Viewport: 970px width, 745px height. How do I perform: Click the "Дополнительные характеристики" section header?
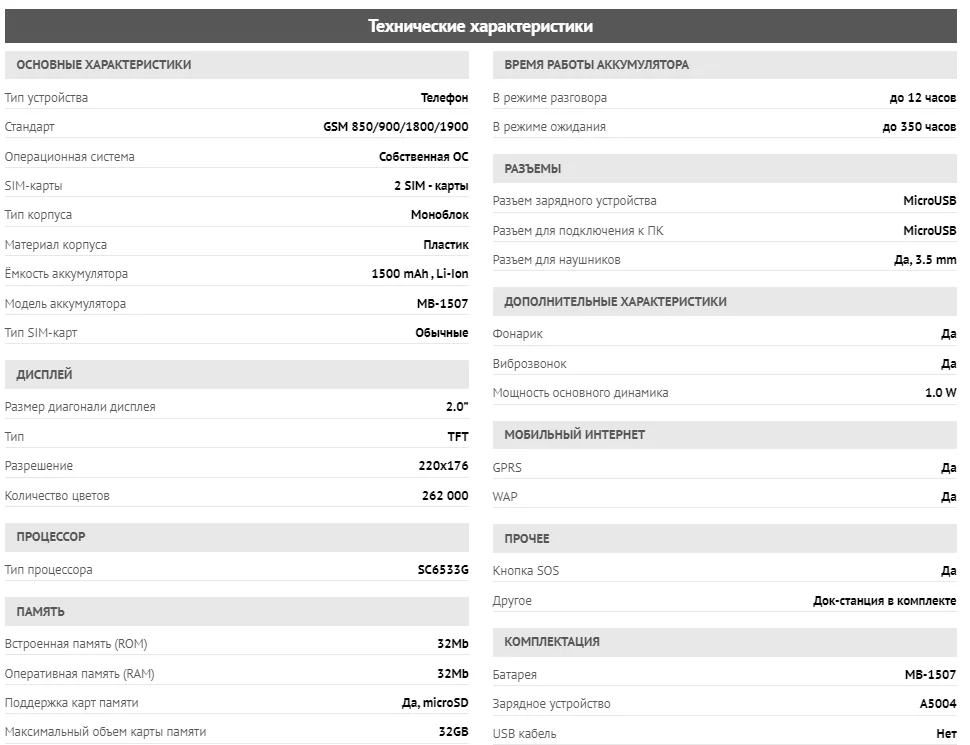coord(615,302)
